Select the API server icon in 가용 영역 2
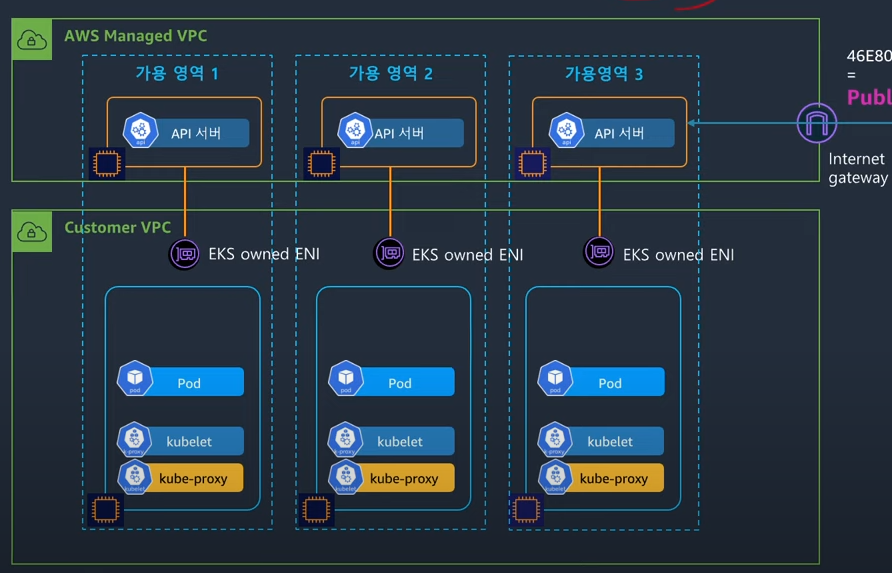This screenshot has height=573, width=892. [353, 131]
